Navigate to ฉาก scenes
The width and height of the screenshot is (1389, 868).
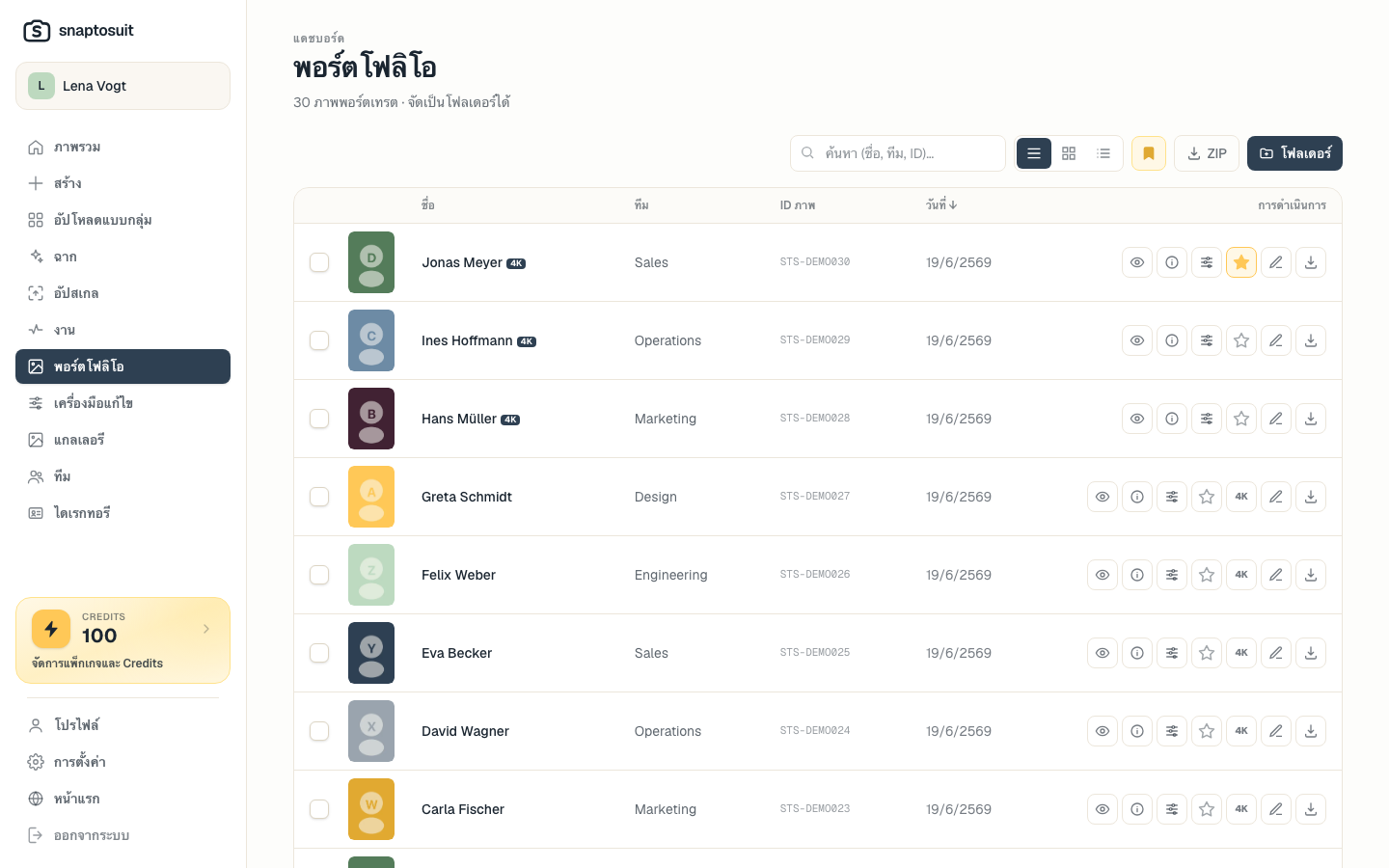click(x=123, y=257)
